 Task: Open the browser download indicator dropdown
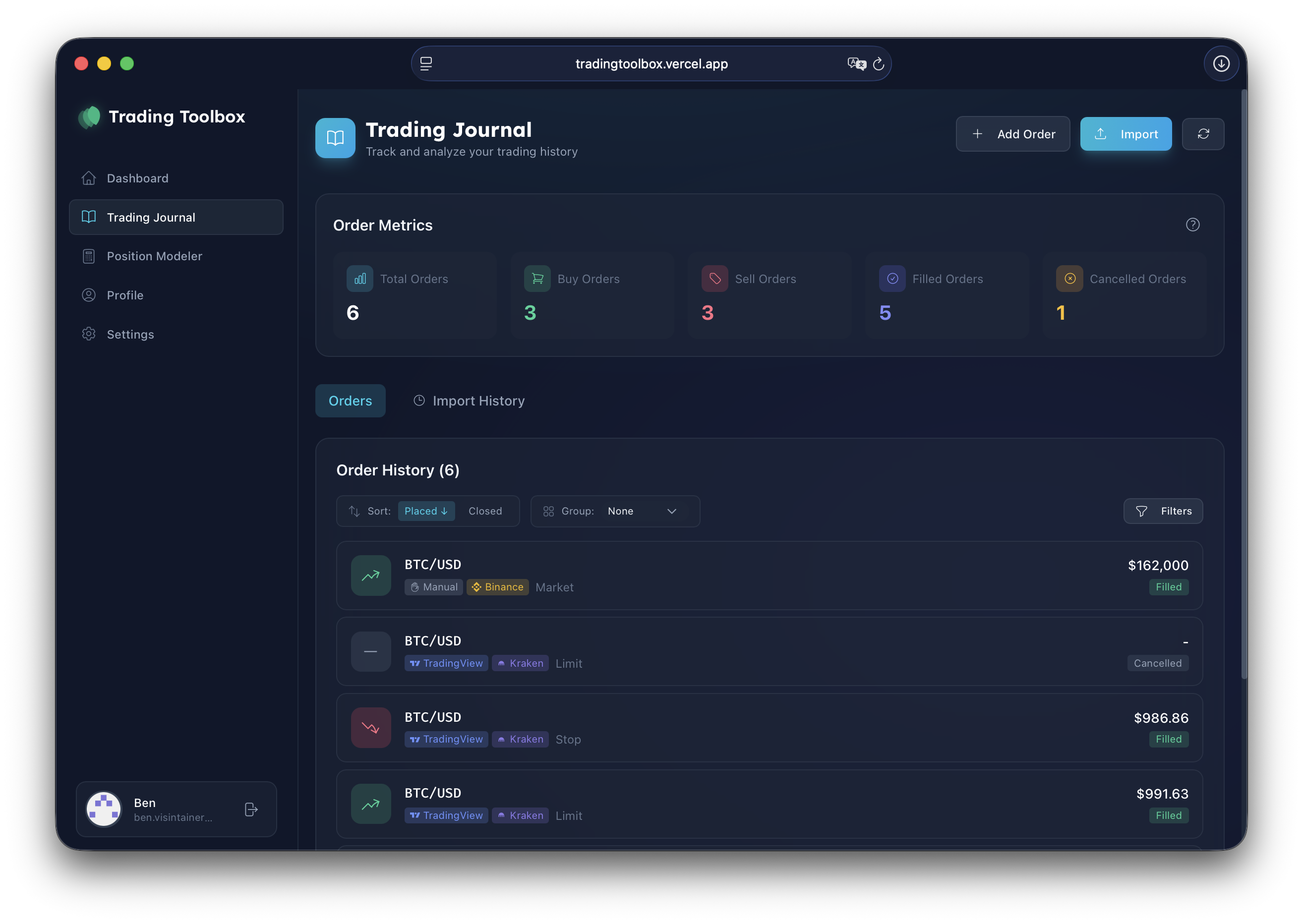(x=1221, y=63)
